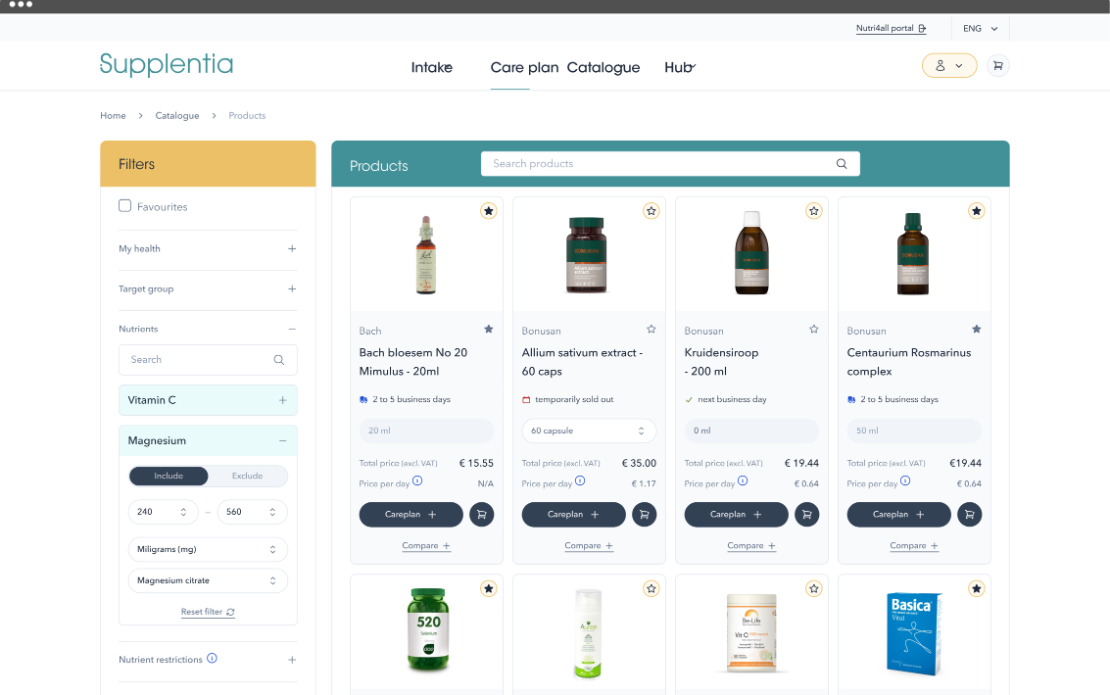This screenshot has width=1110, height=695.
Task: Compare the Centaurium Rosmarinus product
Action: 915,546
